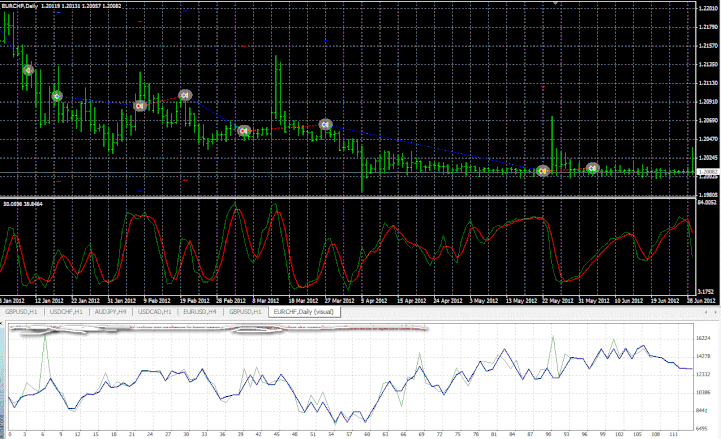
Task: Click the 28 Jun 2012 date label
Action: pos(701,301)
